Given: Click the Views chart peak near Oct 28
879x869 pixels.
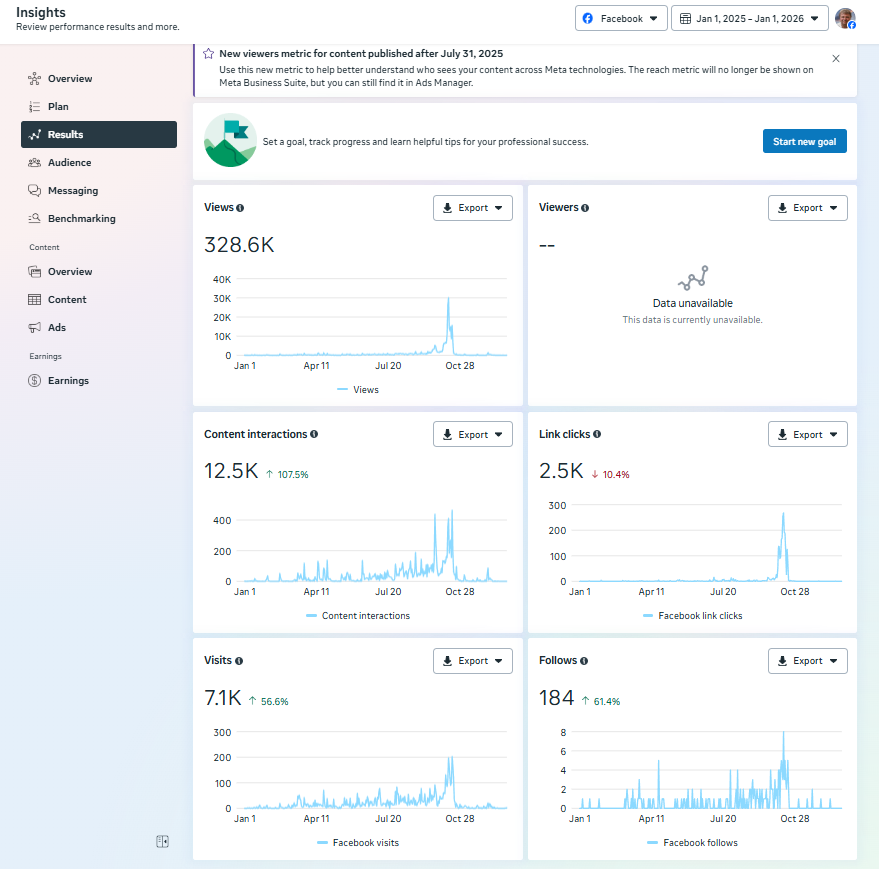Looking at the screenshot, I should 448,299.
